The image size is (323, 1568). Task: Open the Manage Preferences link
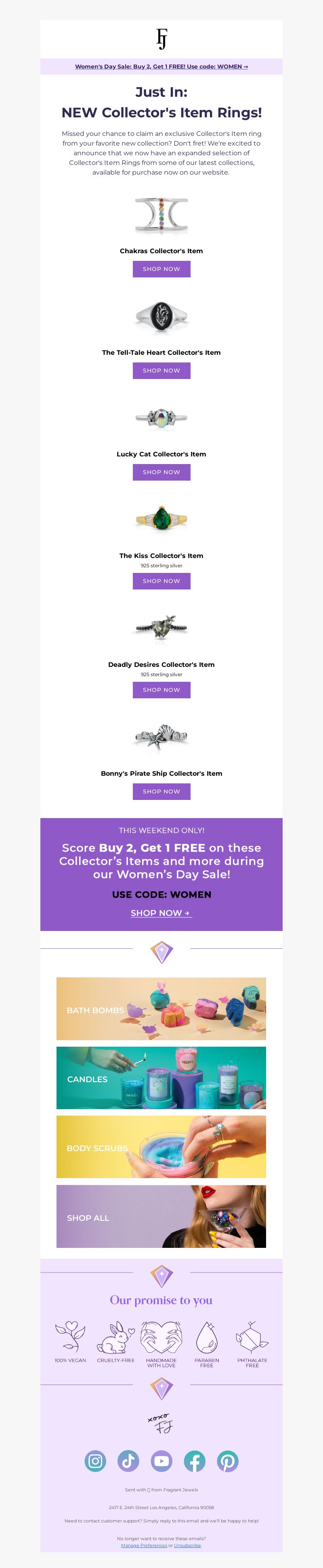(x=144, y=1545)
